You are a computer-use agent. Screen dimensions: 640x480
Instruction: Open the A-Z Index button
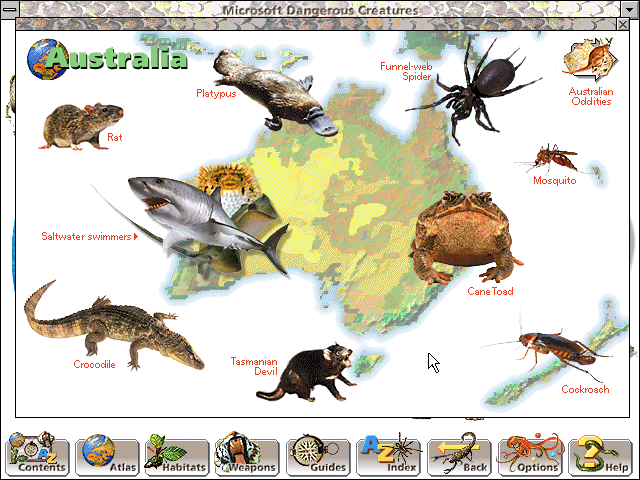[x=389, y=454]
